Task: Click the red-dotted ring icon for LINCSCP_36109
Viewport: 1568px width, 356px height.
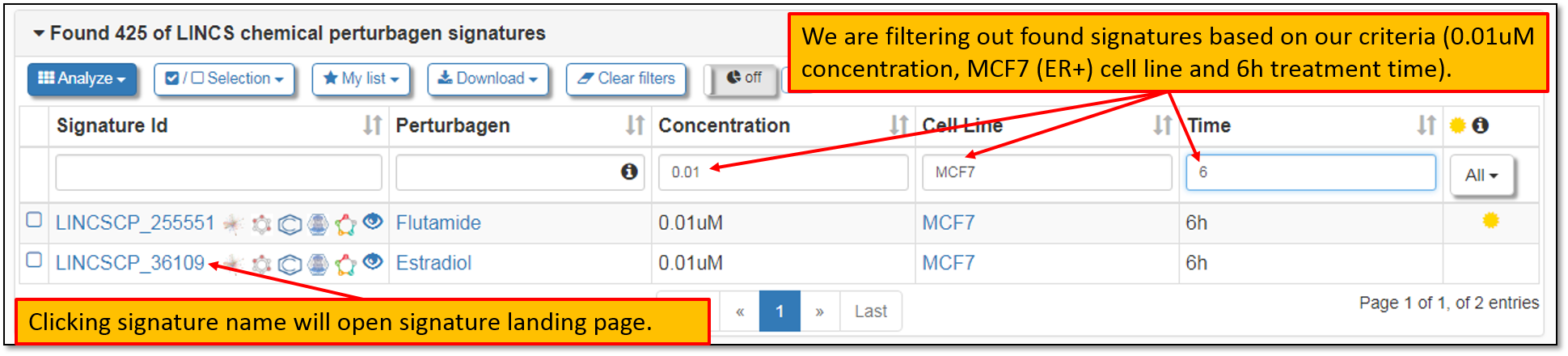Action: (x=261, y=265)
